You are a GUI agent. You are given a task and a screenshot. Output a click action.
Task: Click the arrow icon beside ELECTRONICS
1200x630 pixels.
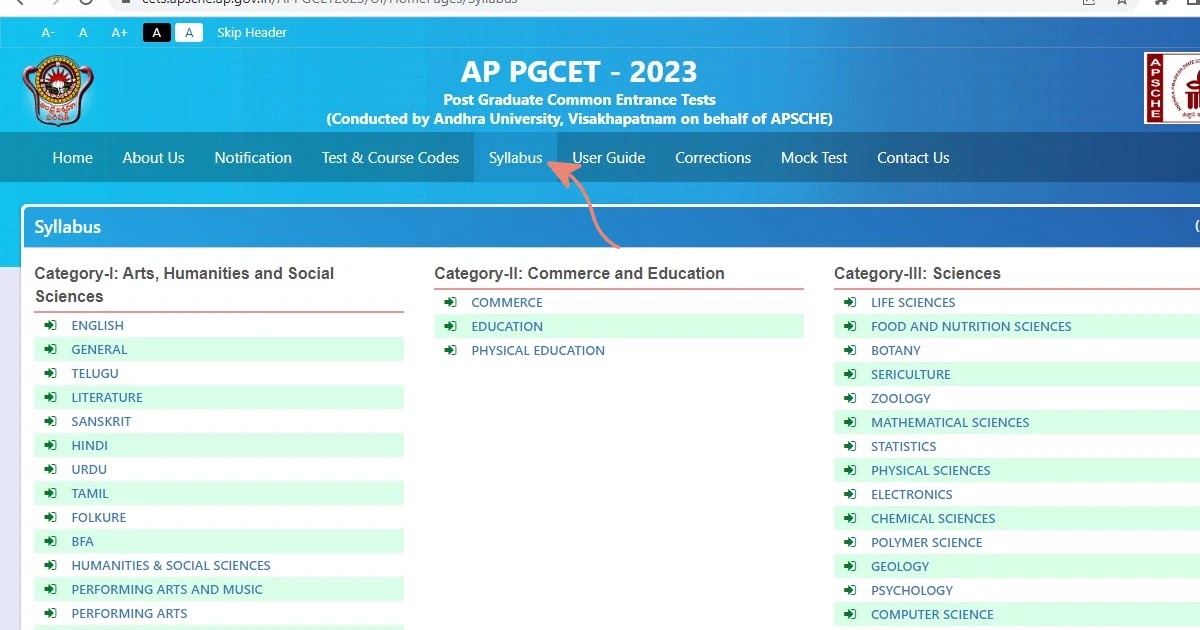[850, 494]
